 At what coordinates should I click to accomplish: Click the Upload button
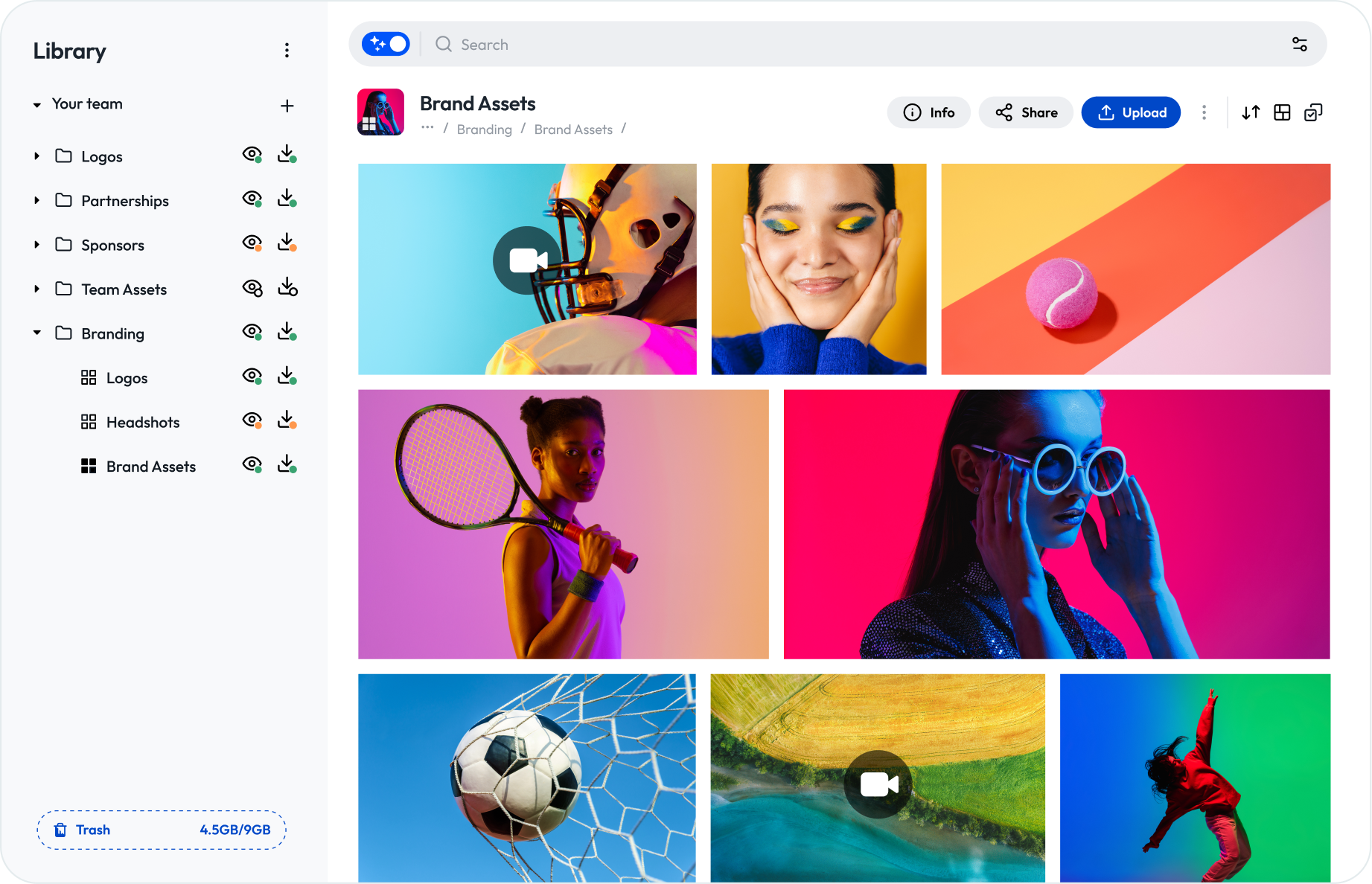coord(1130,112)
